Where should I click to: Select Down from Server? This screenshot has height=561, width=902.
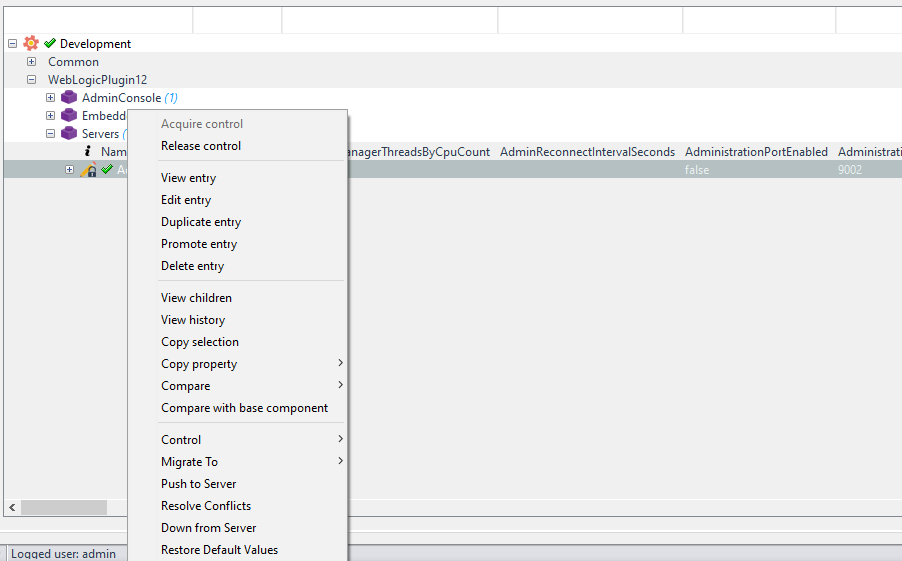pyautogui.click(x=238, y=527)
